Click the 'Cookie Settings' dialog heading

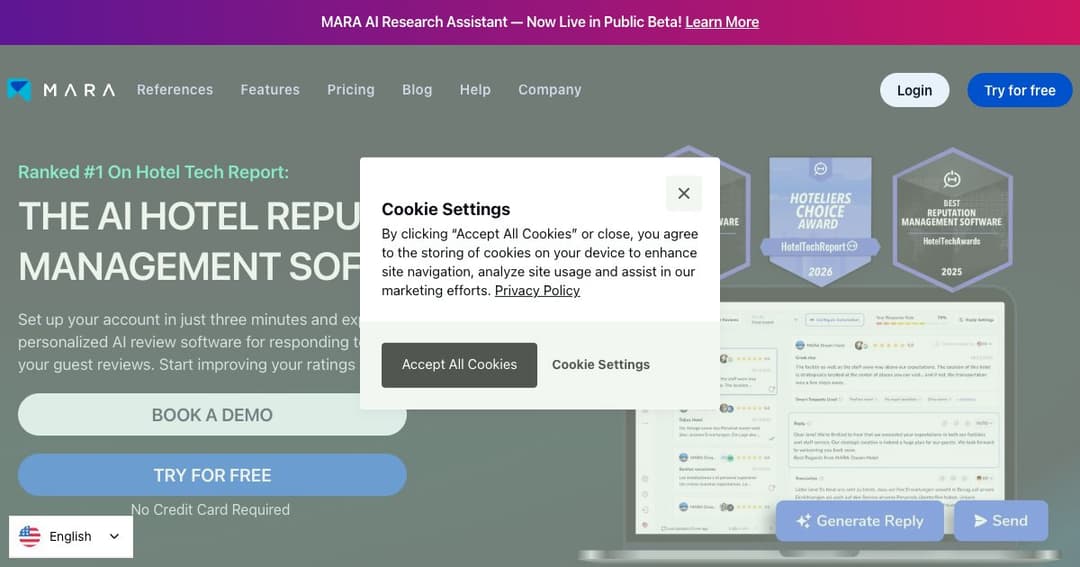tap(446, 209)
